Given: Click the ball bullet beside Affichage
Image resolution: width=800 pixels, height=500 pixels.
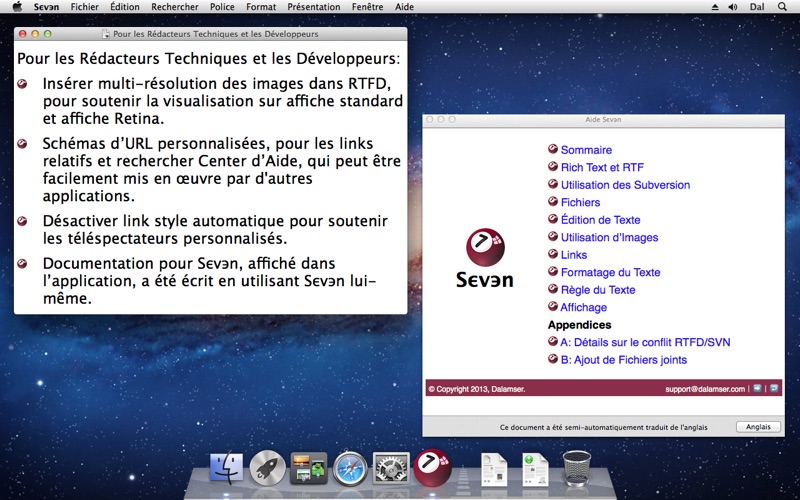Looking at the screenshot, I should tap(553, 306).
